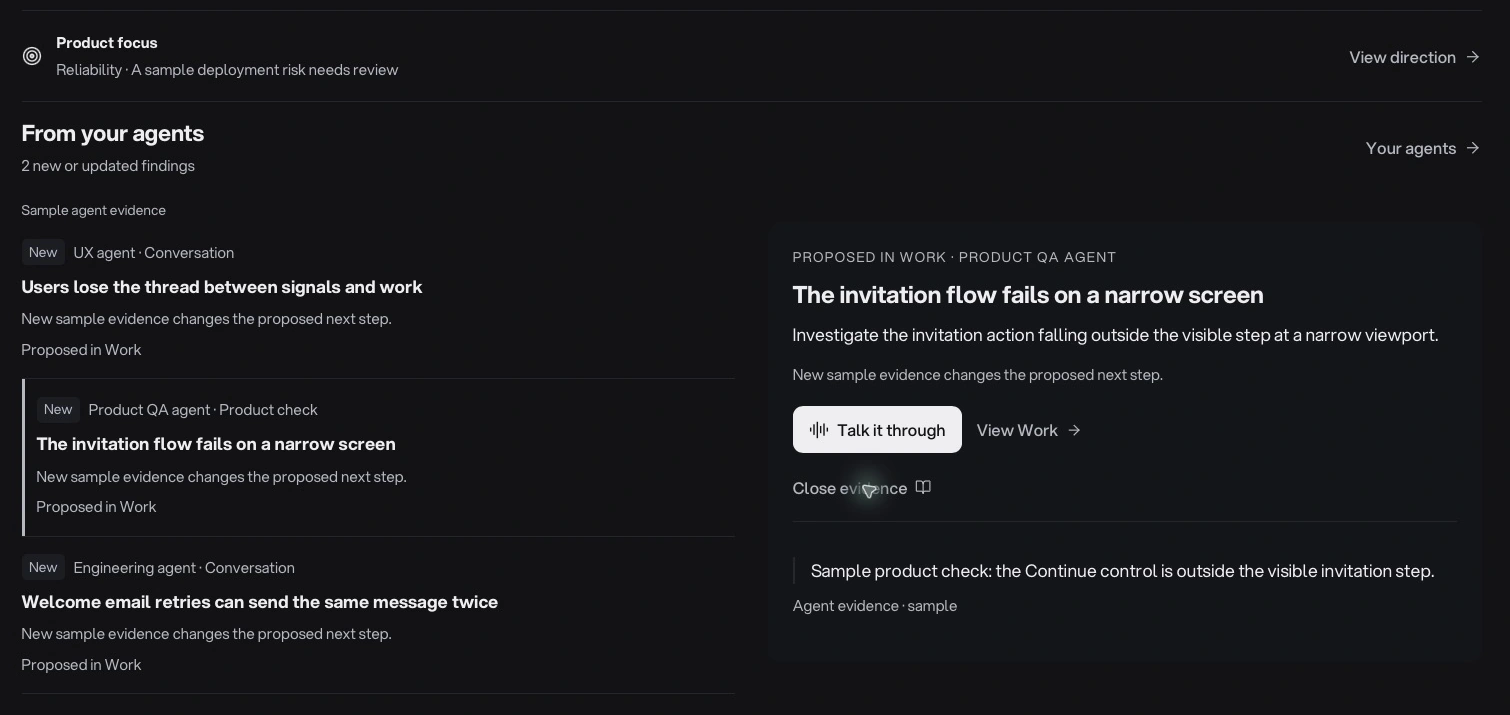1510x715 pixels.
Task: Click "Engineering agent · Conversation" label
Action: tap(184, 568)
